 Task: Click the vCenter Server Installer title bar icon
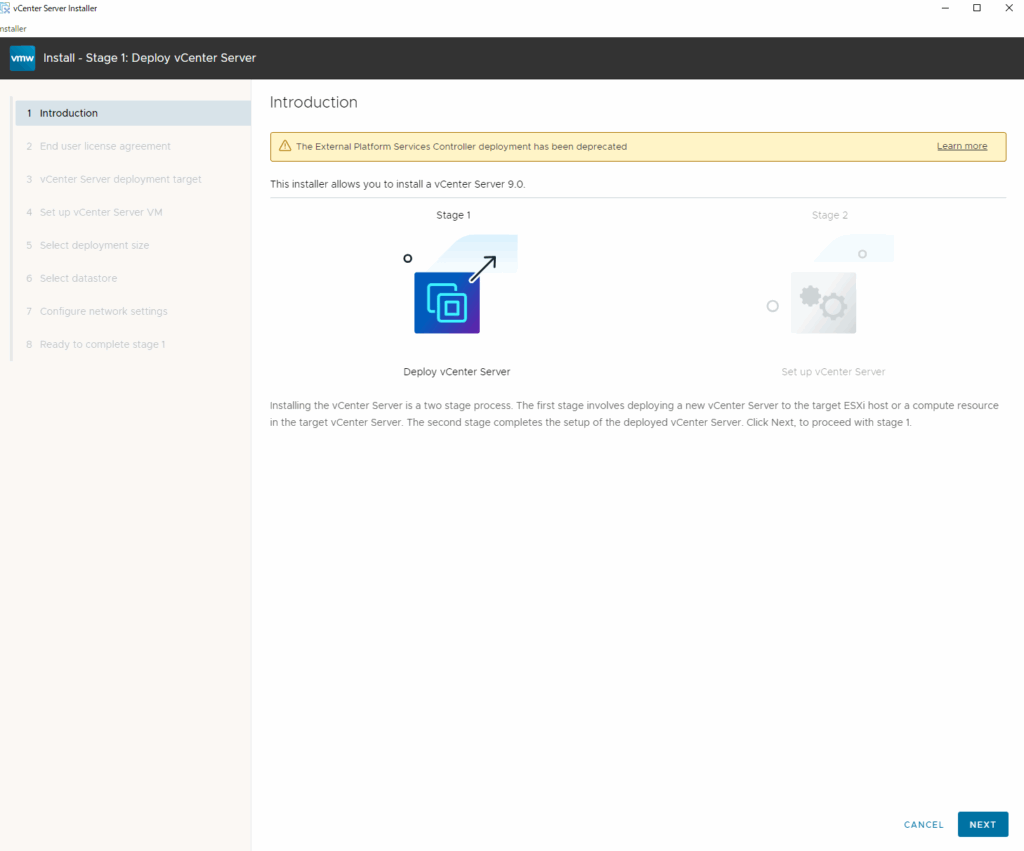(5, 8)
